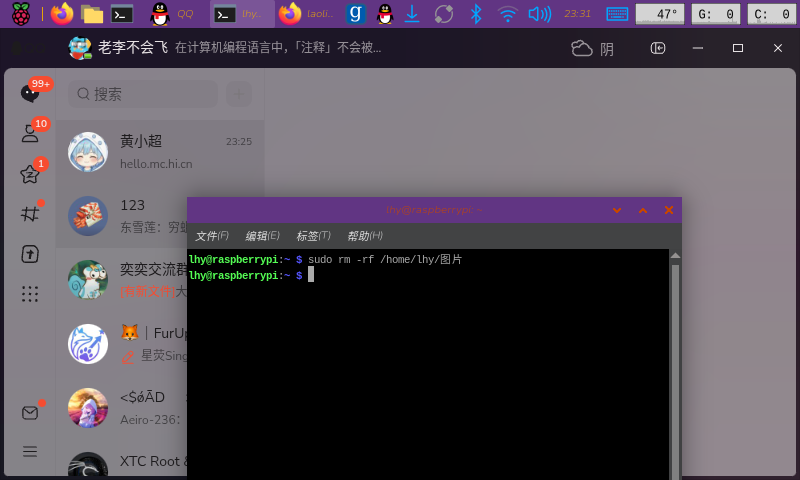The image size is (800, 480).
Task: Click the nine-dot apps grid icon
Action: pyautogui.click(x=30, y=294)
